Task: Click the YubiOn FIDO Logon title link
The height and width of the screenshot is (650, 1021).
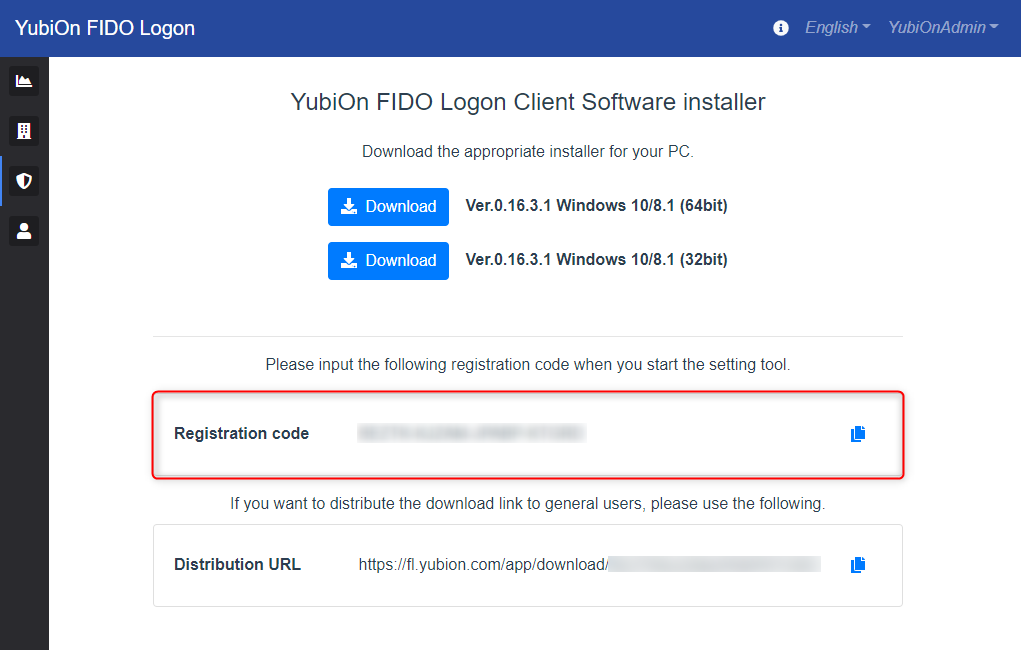Action: [105, 28]
